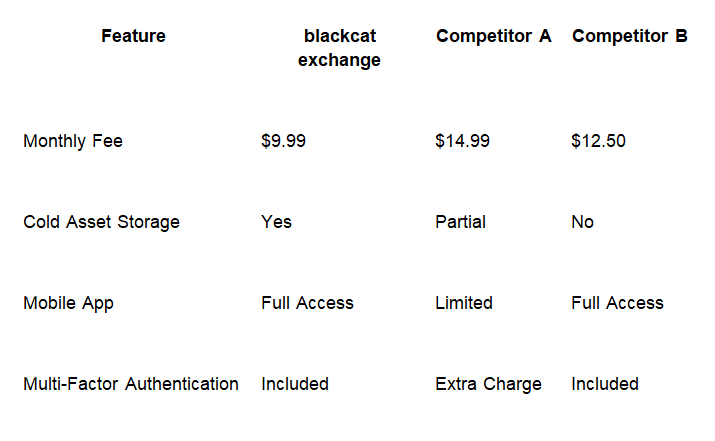Click the $9.99 price cell

284,141
